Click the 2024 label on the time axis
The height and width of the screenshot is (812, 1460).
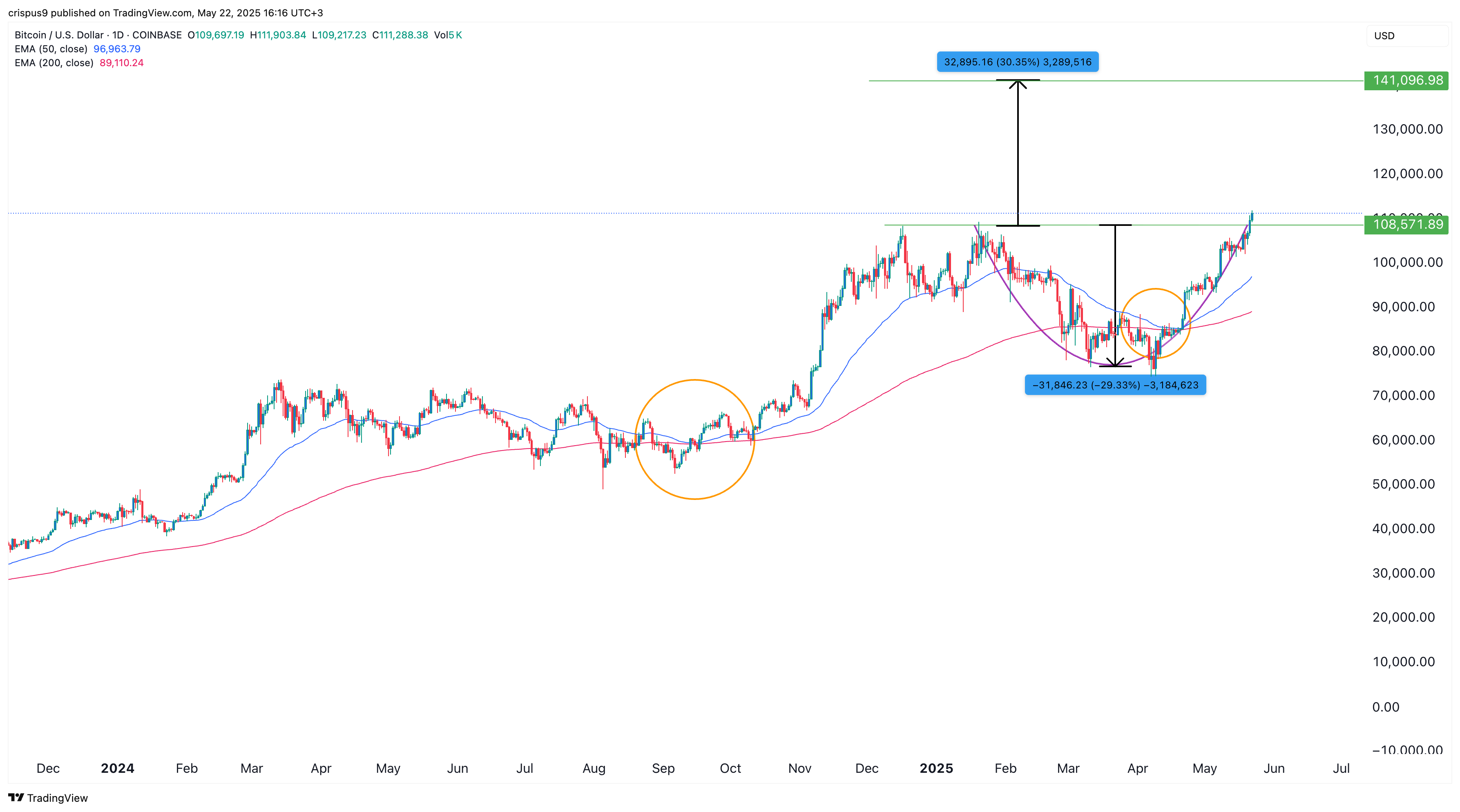pos(117,768)
